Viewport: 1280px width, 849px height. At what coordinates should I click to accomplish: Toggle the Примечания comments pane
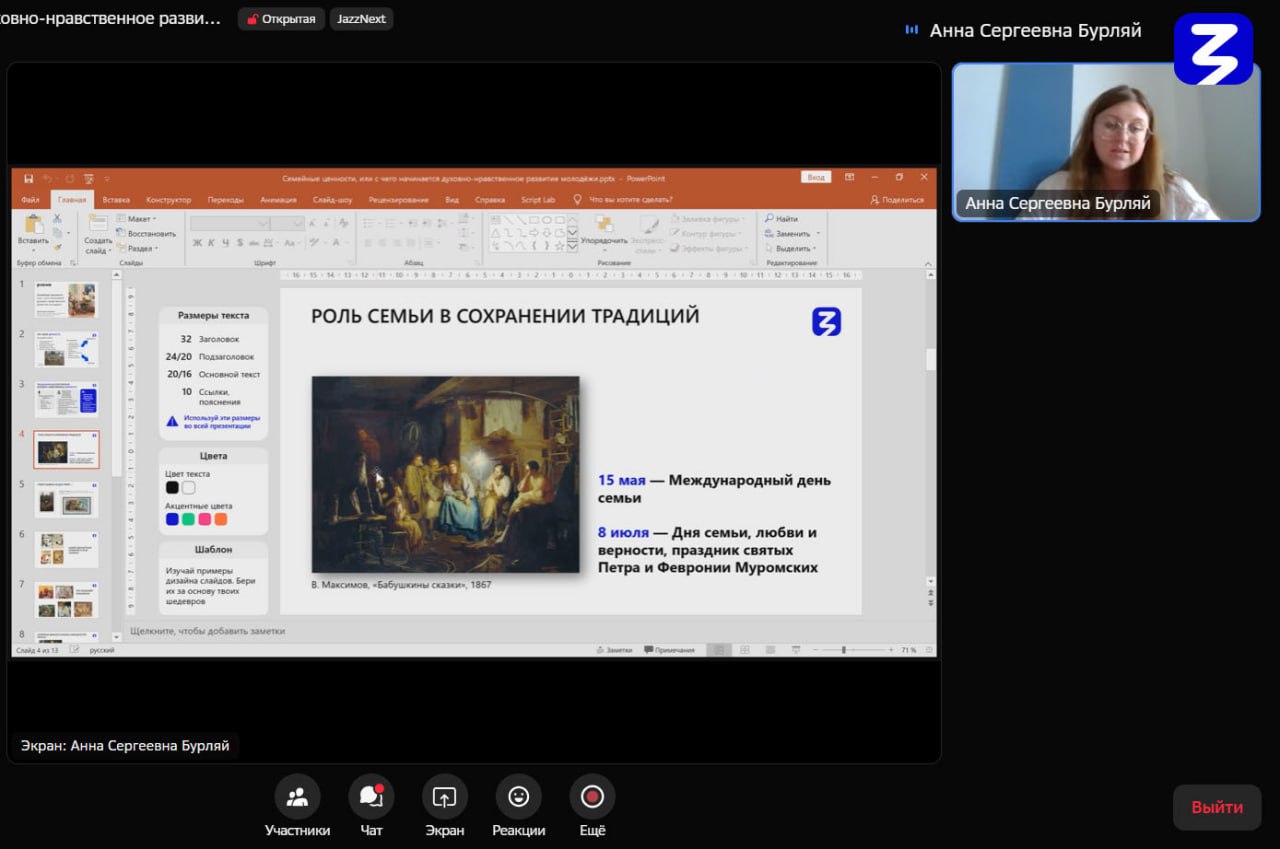669,650
